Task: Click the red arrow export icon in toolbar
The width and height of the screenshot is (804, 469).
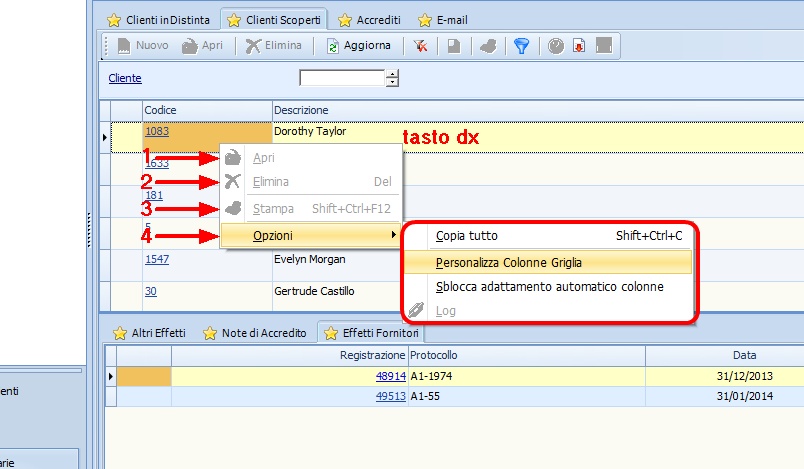Action: pyautogui.click(x=578, y=46)
